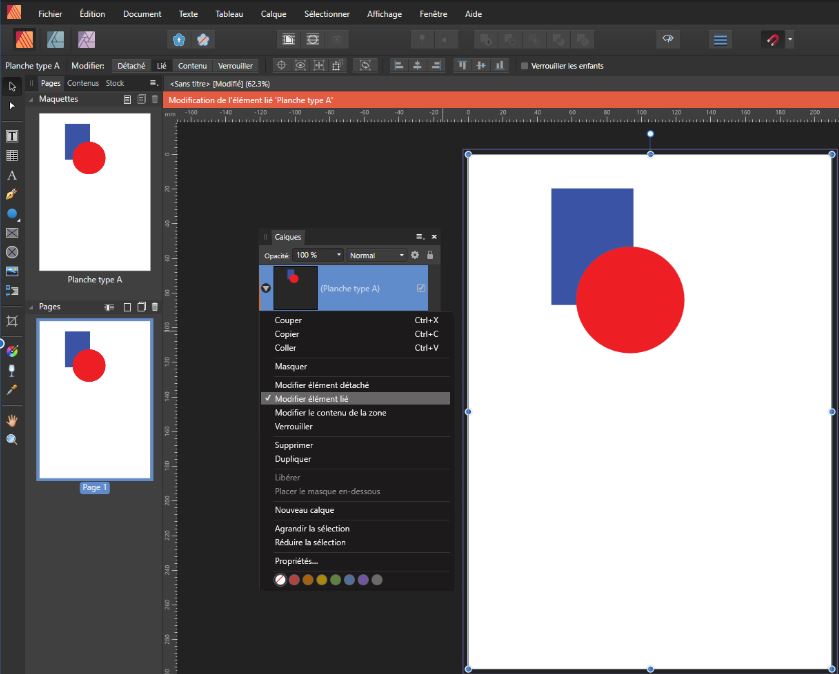Select the View hand tool
Viewport: 839px width, 674px height.
(x=12, y=420)
